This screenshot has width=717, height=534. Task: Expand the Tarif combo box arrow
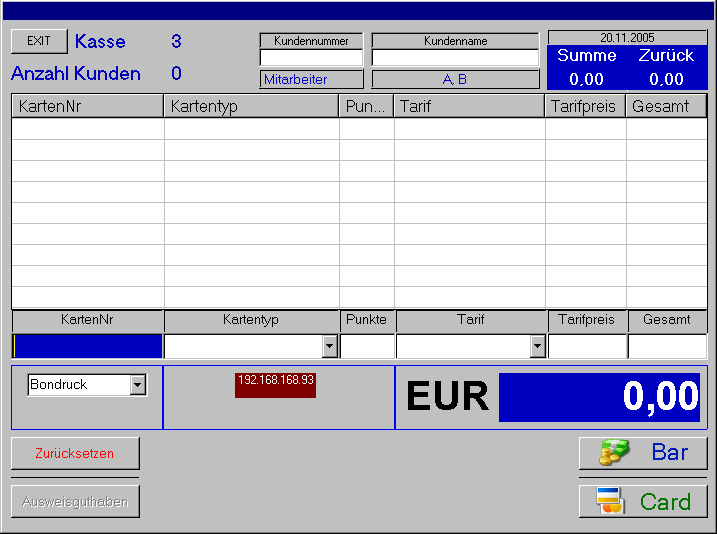537,346
